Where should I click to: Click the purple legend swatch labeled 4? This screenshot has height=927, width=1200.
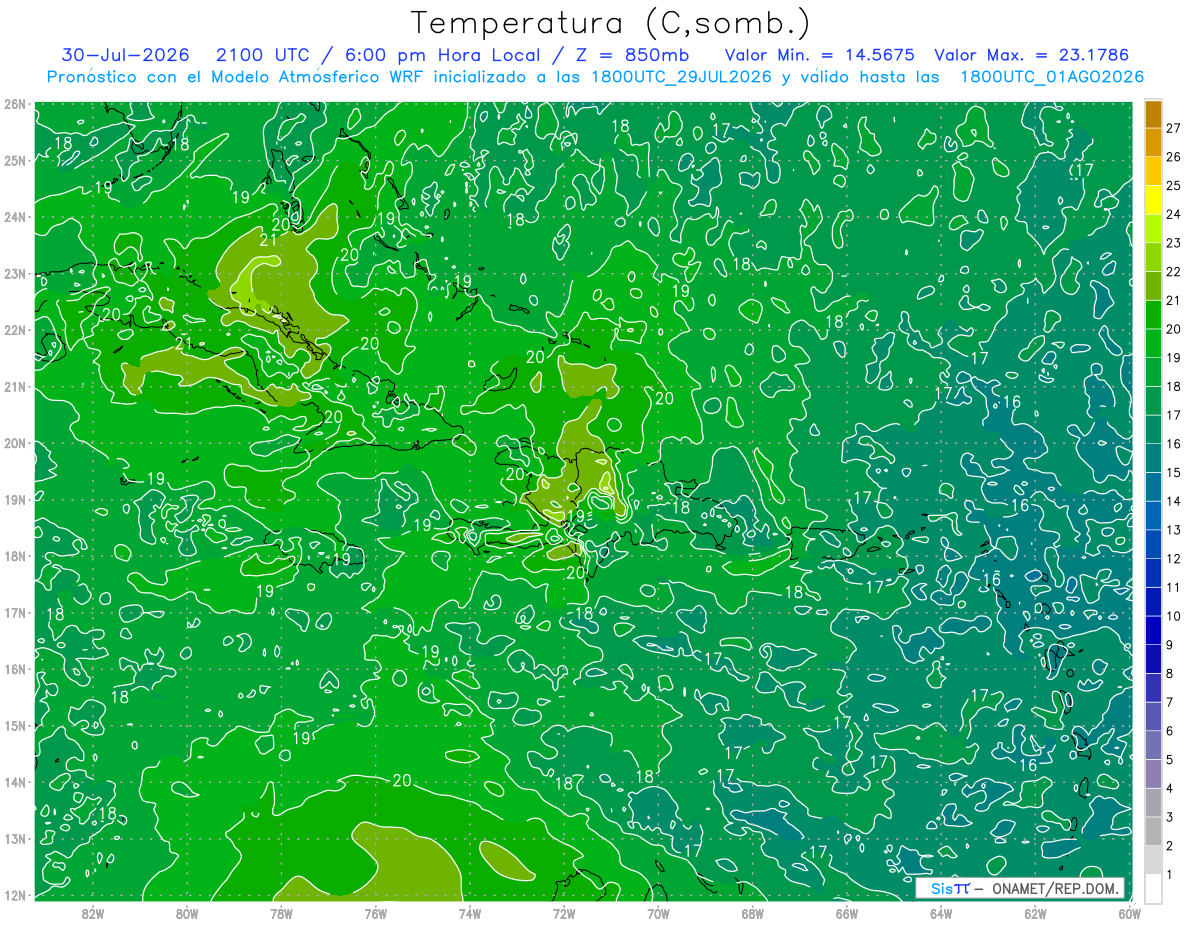pyautogui.click(x=1153, y=774)
